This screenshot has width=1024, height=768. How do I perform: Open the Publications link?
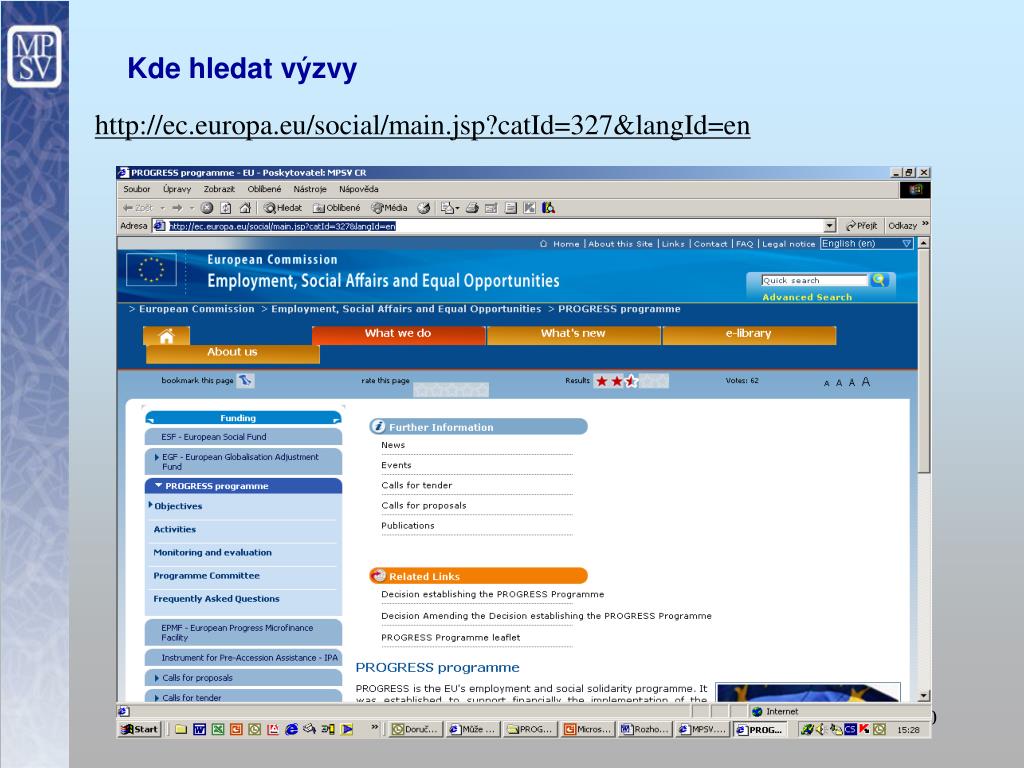click(x=408, y=526)
